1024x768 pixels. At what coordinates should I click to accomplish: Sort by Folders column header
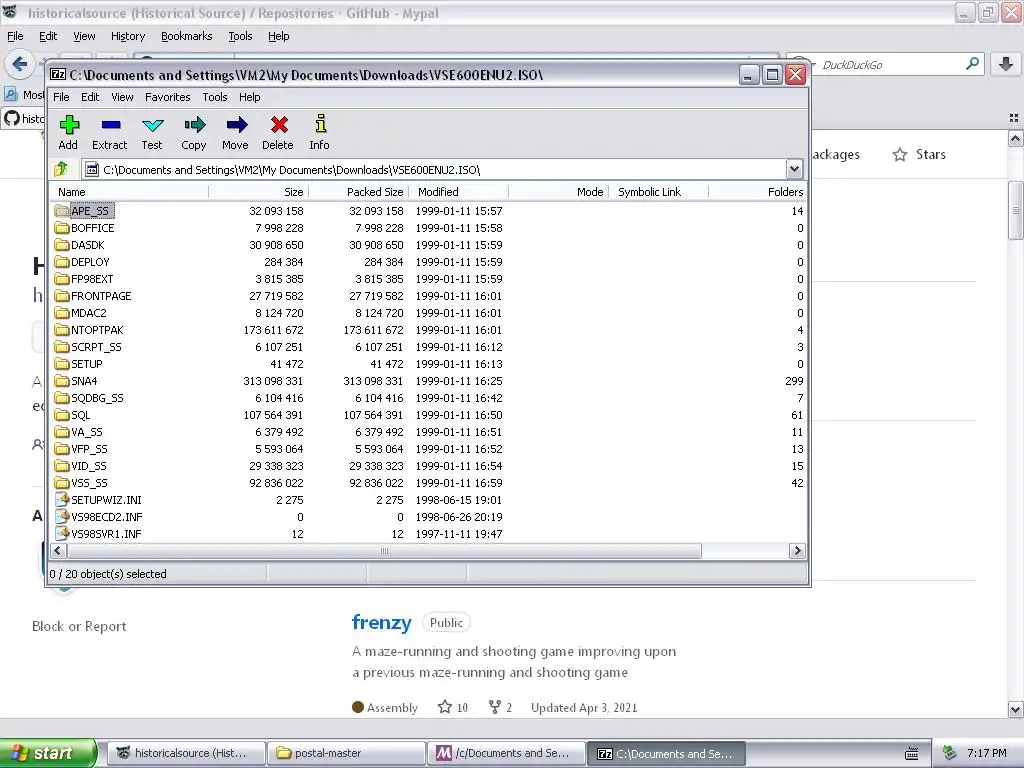(758, 192)
